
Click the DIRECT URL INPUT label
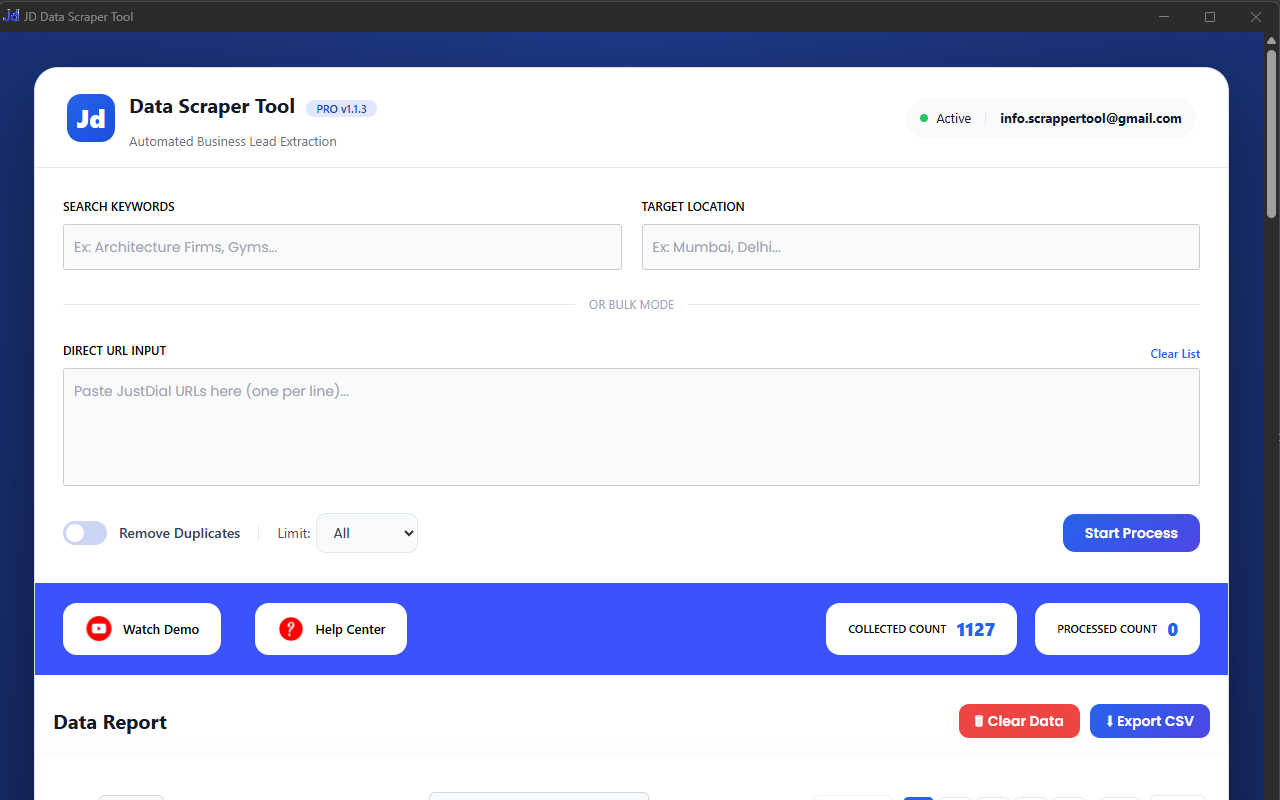tap(115, 351)
